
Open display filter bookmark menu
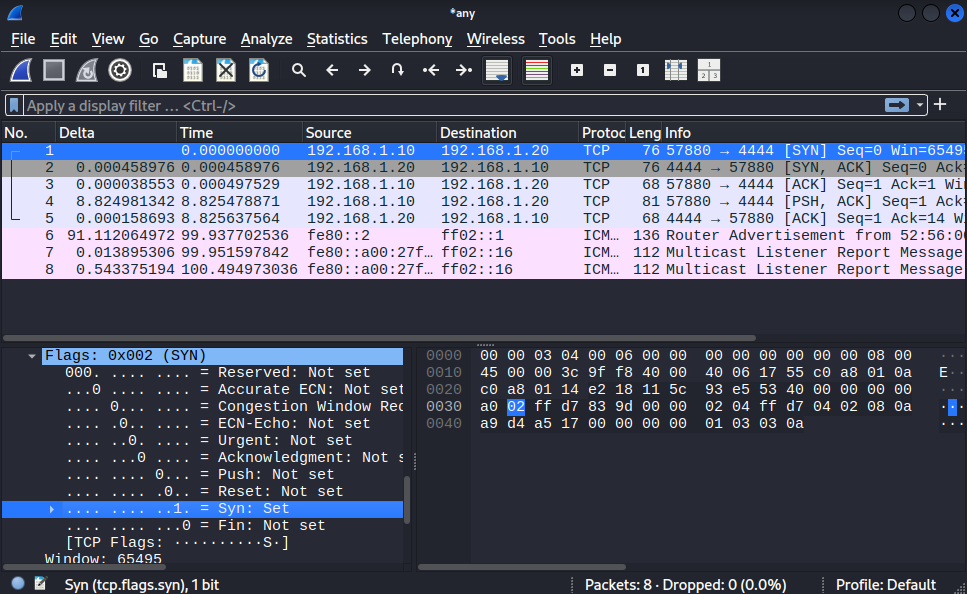tap(14, 105)
